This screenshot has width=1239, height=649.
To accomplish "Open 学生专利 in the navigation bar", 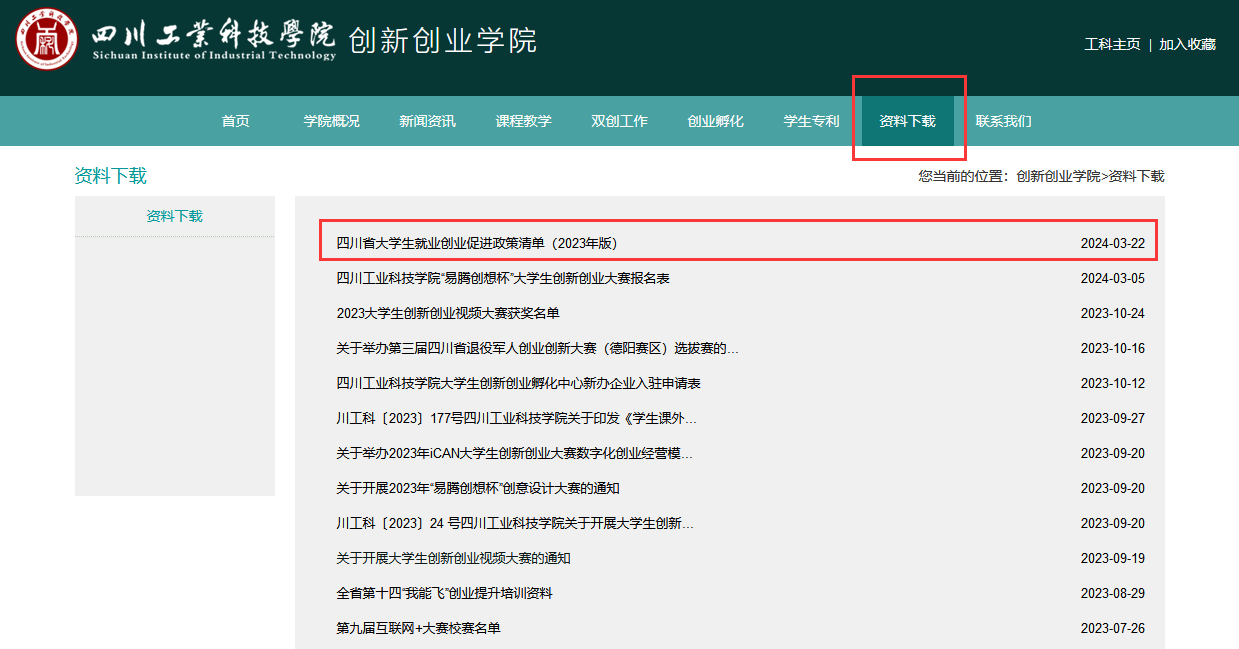I will coord(811,121).
